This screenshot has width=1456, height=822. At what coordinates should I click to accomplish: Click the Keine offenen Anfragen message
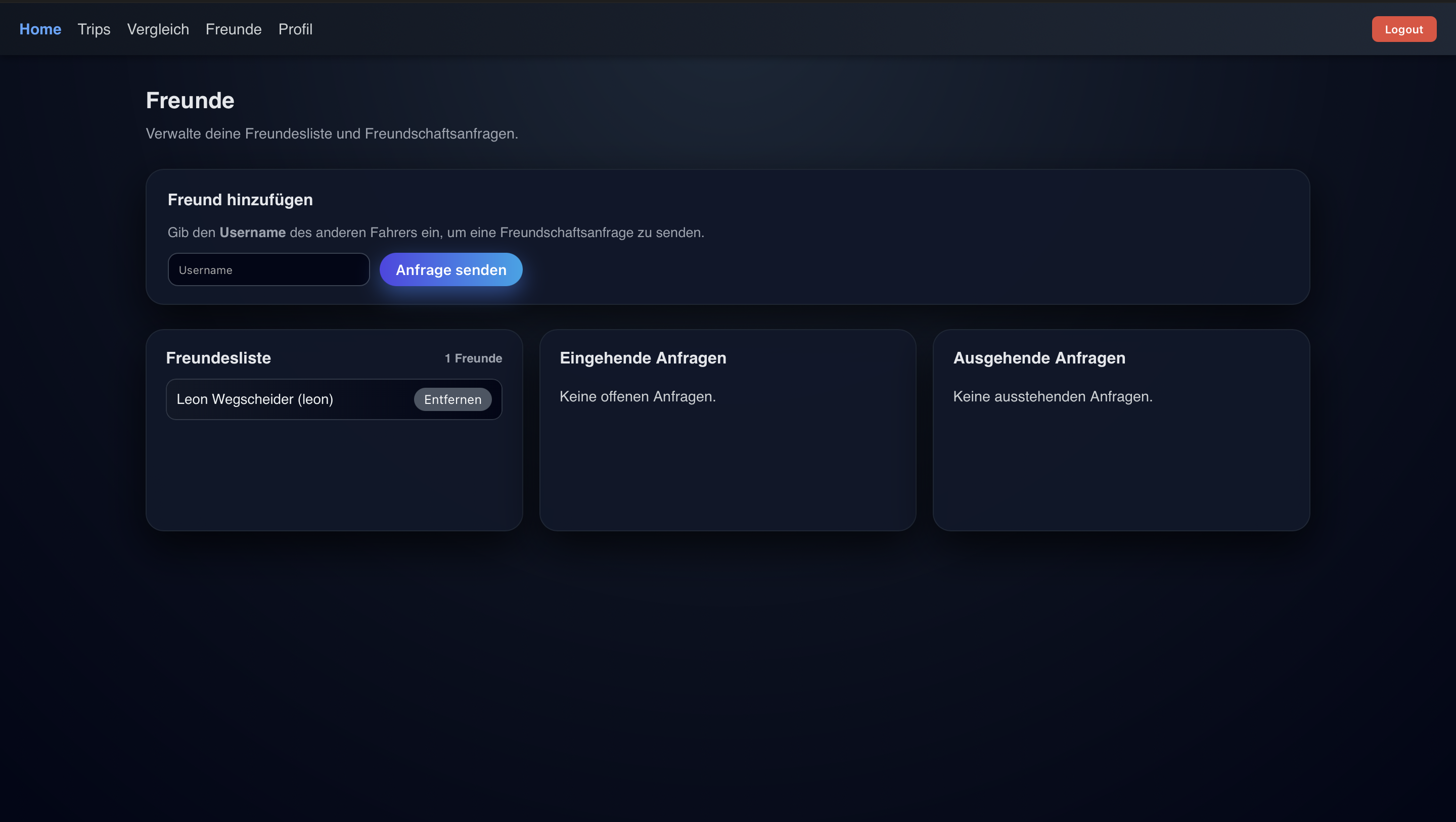coord(638,396)
